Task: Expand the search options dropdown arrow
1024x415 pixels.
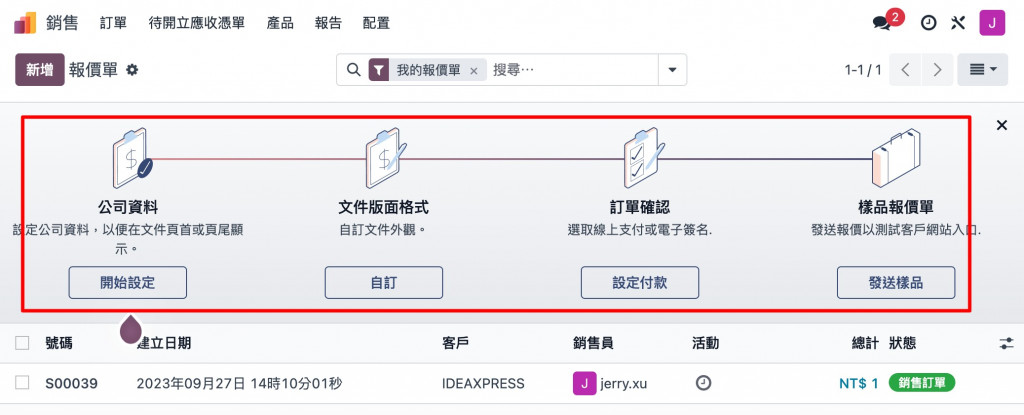Action: (x=673, y=70)
